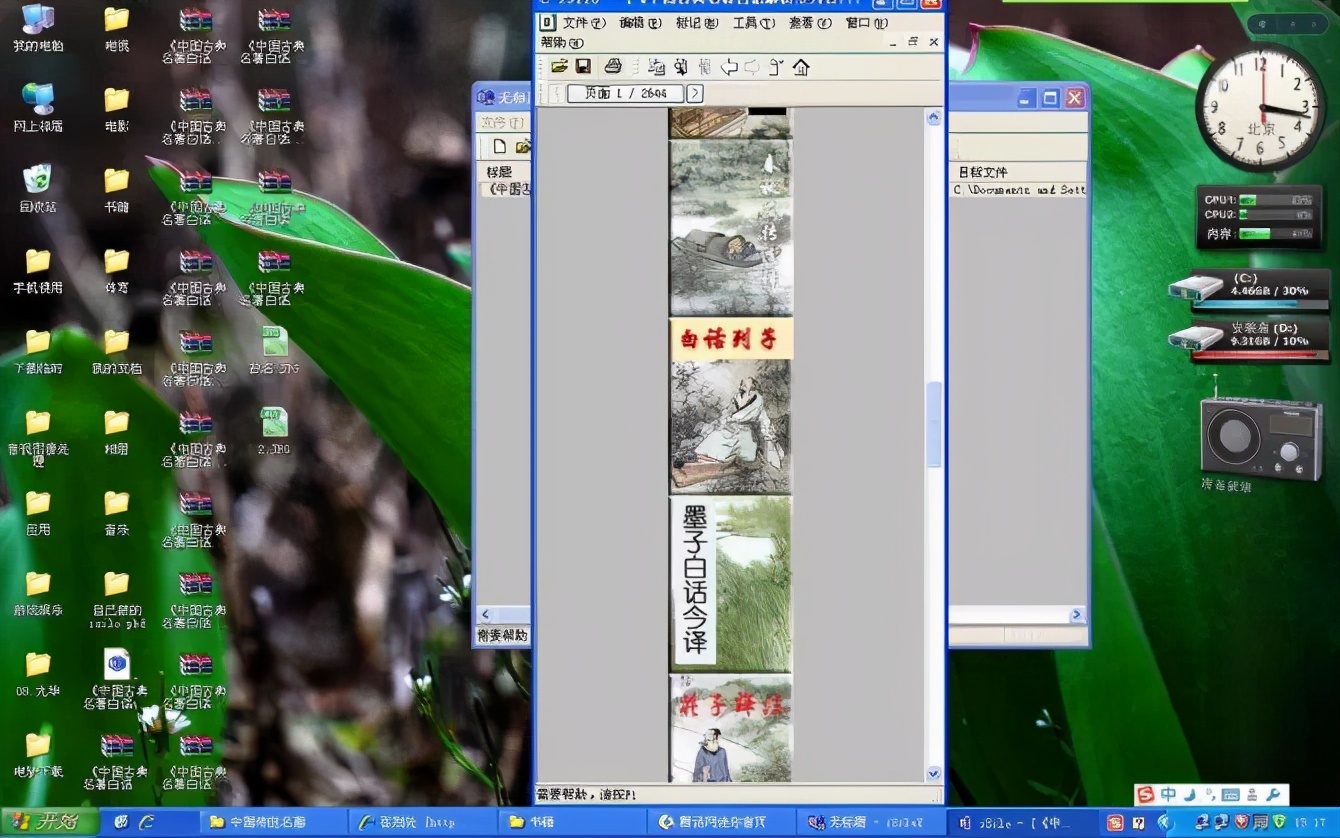Click the CPU and memory meter gadget
1340x838 pixels.
coord(1260,216)
